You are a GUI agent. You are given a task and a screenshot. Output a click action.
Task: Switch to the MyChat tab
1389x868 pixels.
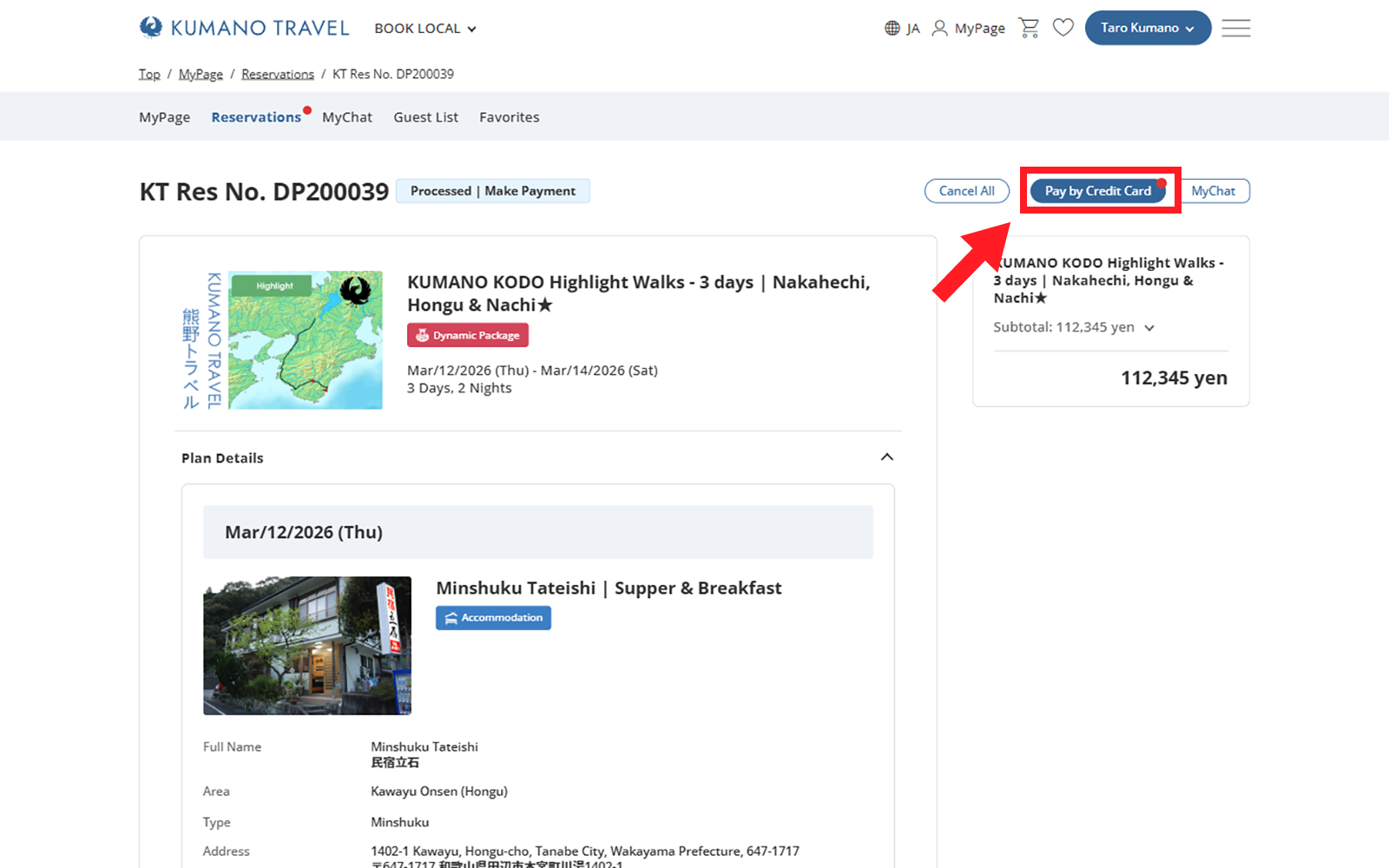(346, 117)
